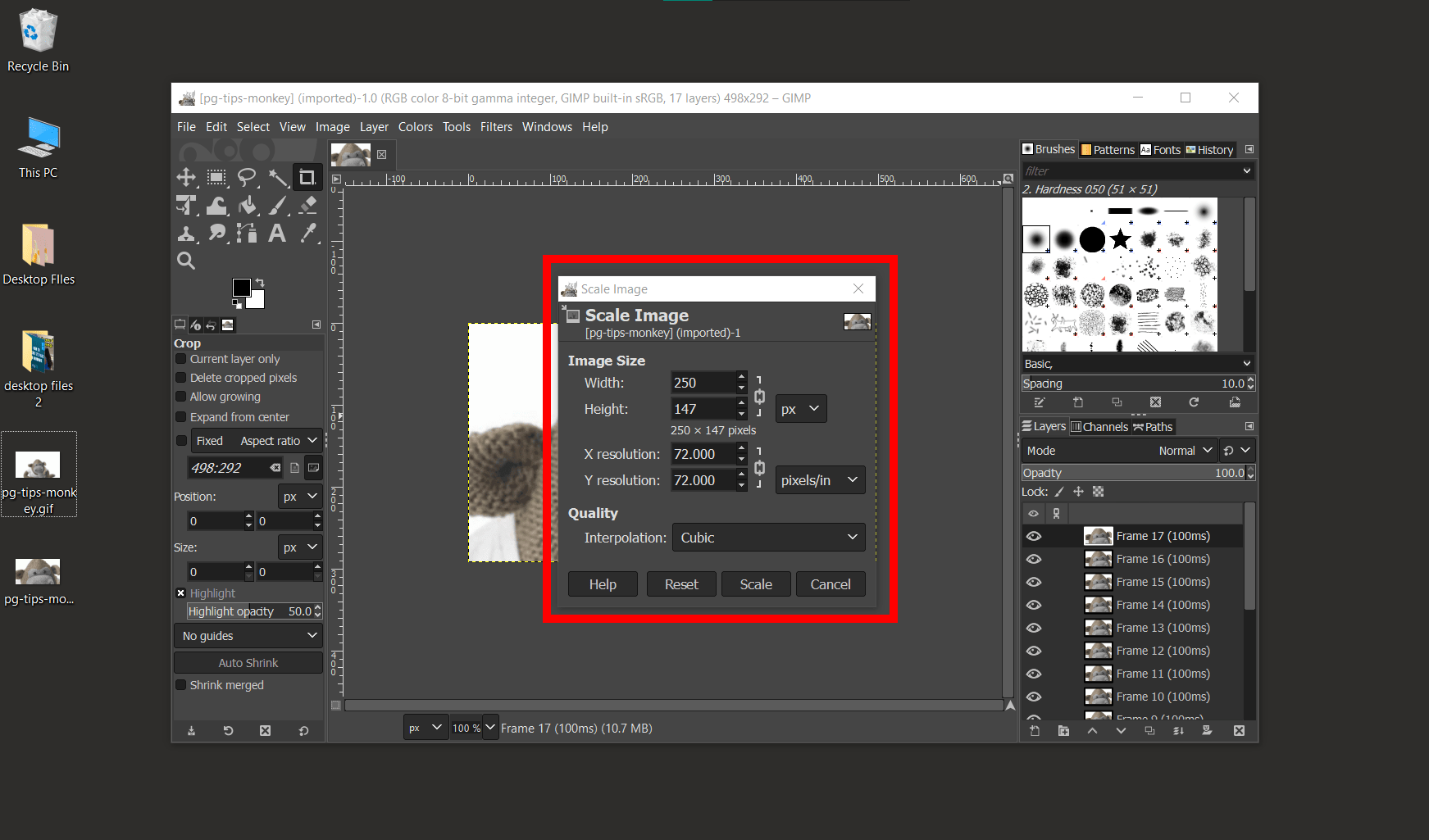1429x840 pixels.
Task: Adjust the Highlight opacity slider
Action: point(246,611)
